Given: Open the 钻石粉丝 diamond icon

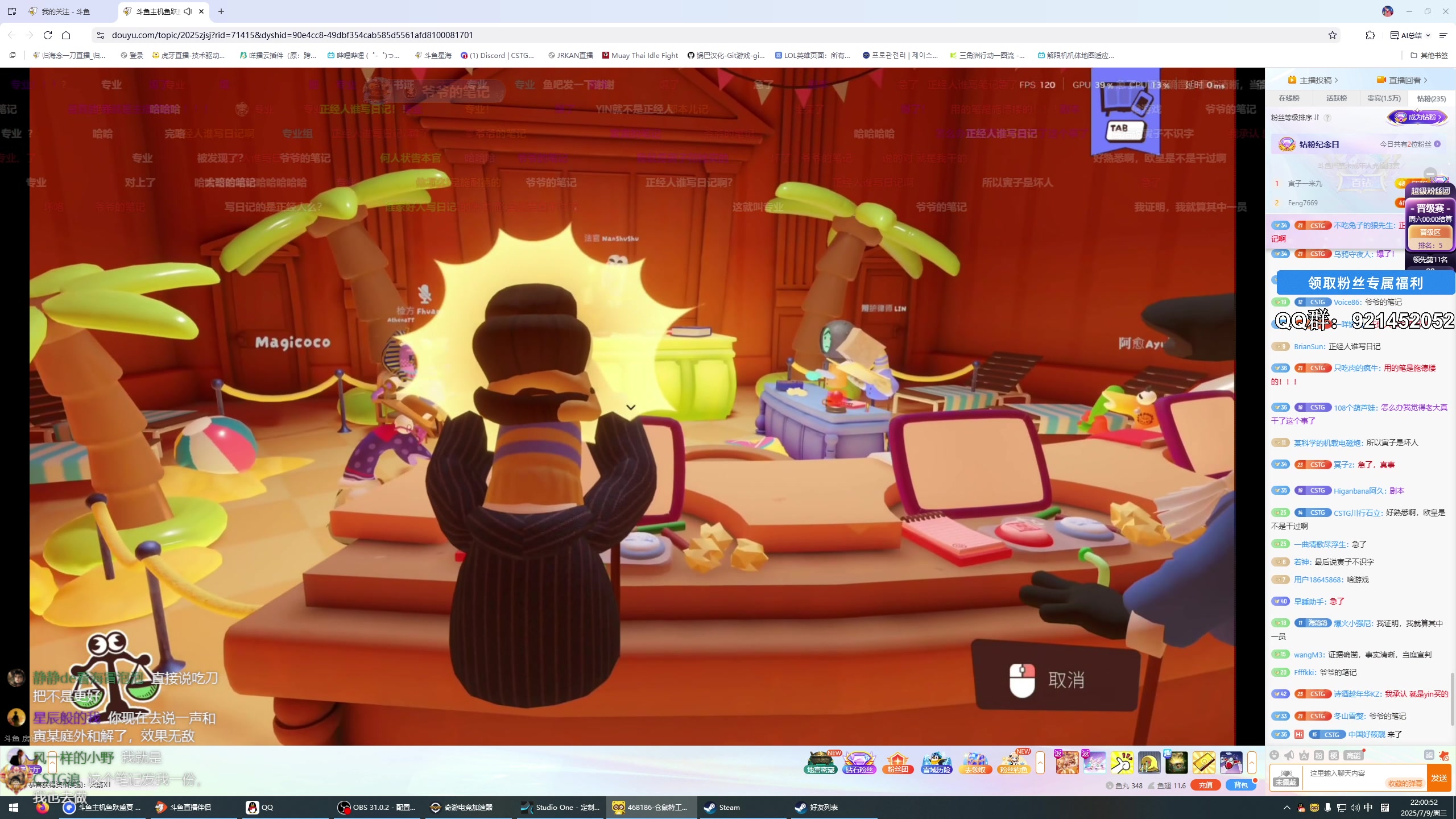Looking at the screenshot, I should click(x=859, y=763).
